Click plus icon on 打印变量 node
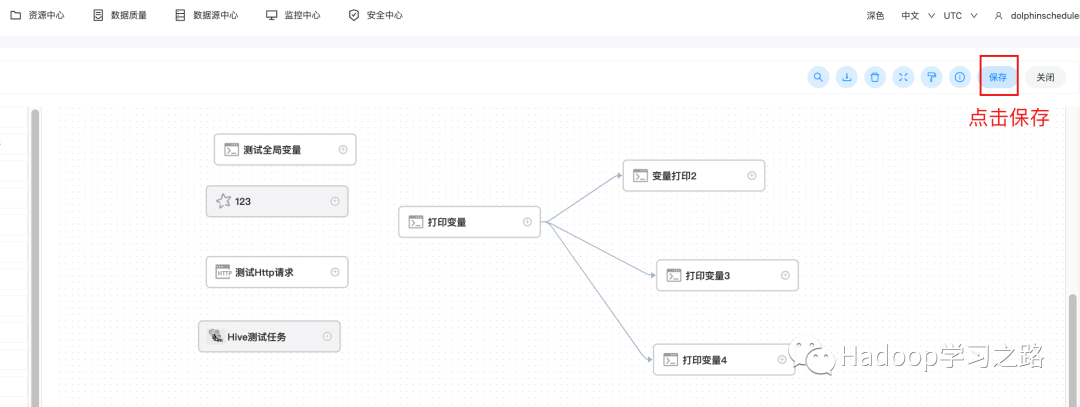The height and width of the screenshot is (407, 1080). [527, 222]
